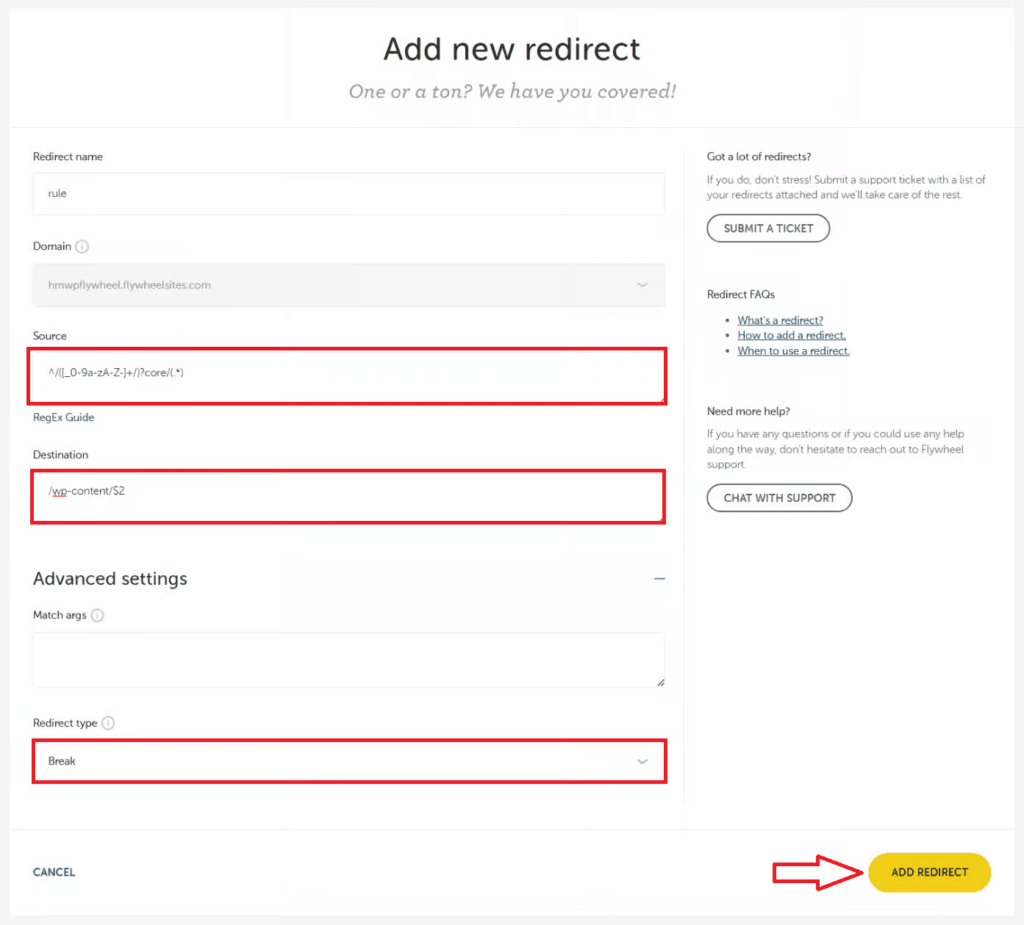Open the How to add a redirect link
Viewport: 1024px width, 925px height.
pyautogui.click(x=791, y=336)
